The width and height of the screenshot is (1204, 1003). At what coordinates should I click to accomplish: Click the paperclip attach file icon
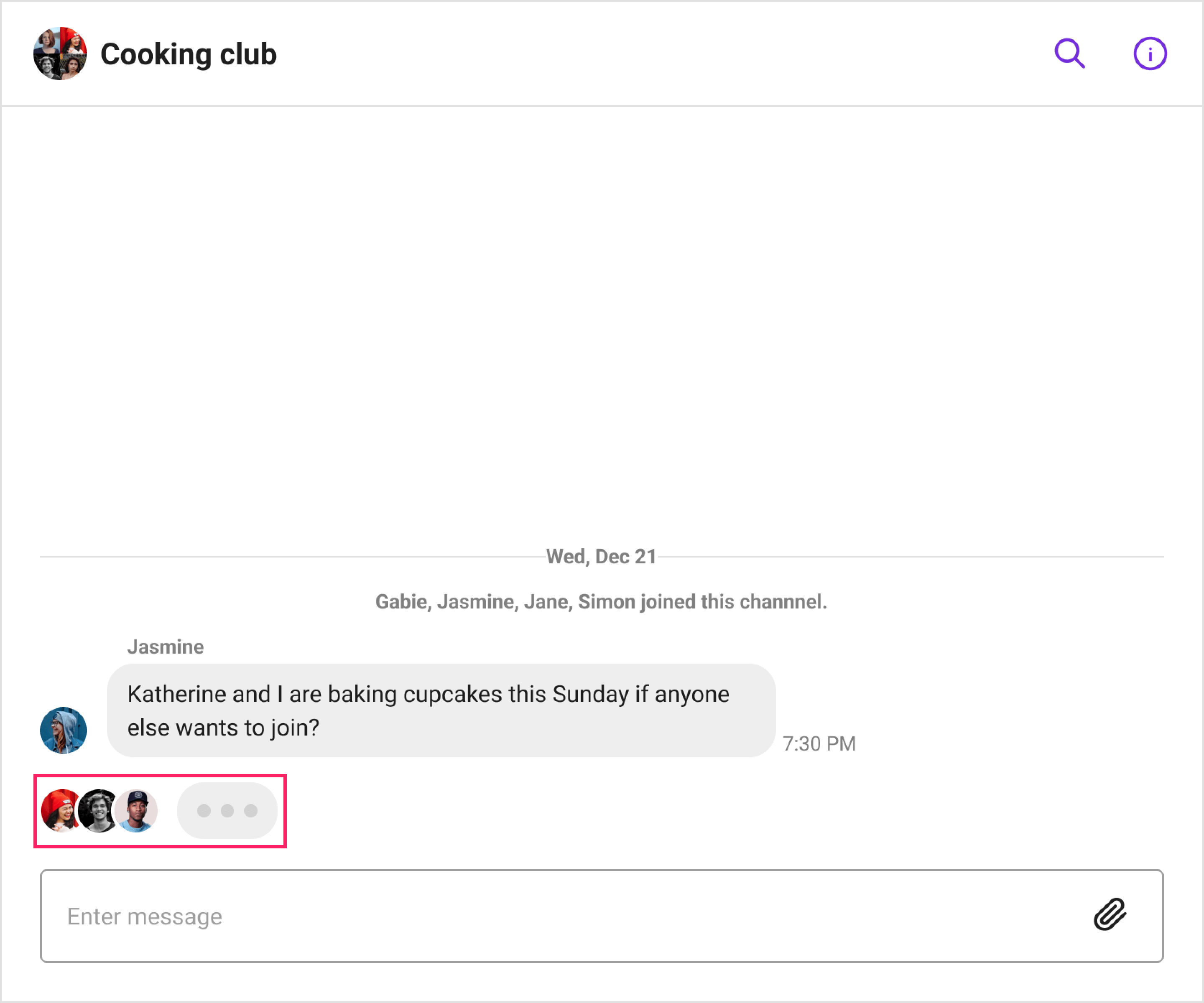pyautogui.click(x=1110, y=915)
